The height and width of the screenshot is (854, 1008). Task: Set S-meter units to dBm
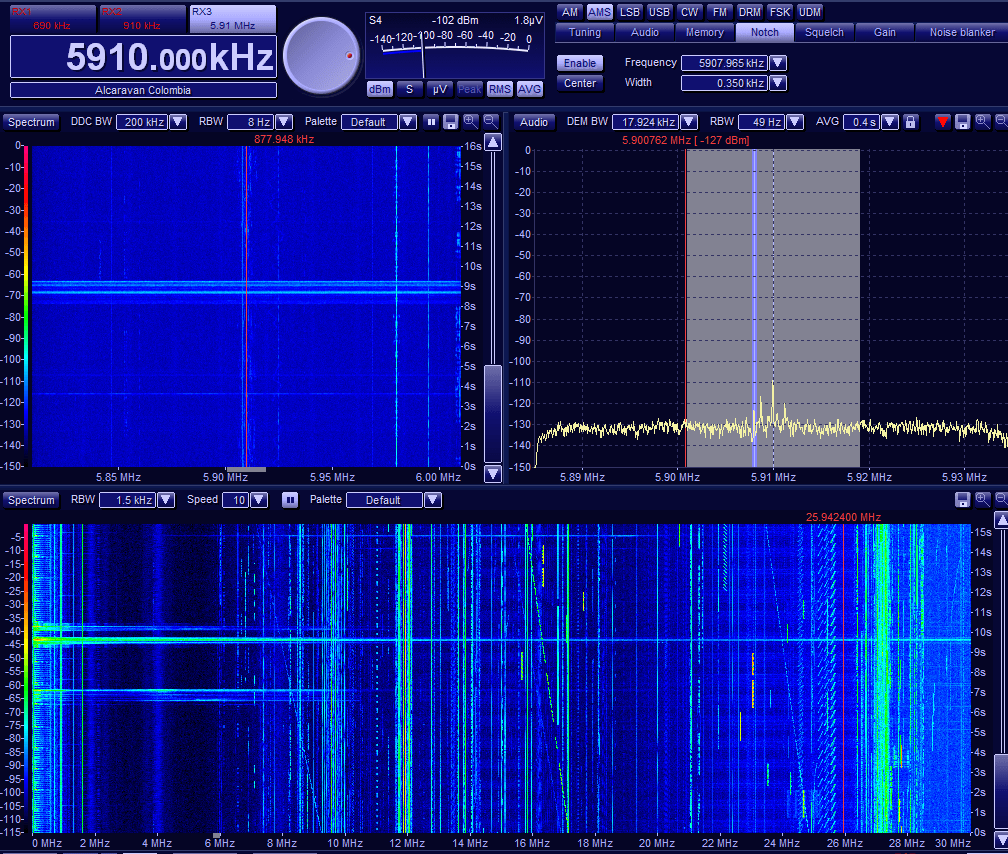(x=380, y=89)
